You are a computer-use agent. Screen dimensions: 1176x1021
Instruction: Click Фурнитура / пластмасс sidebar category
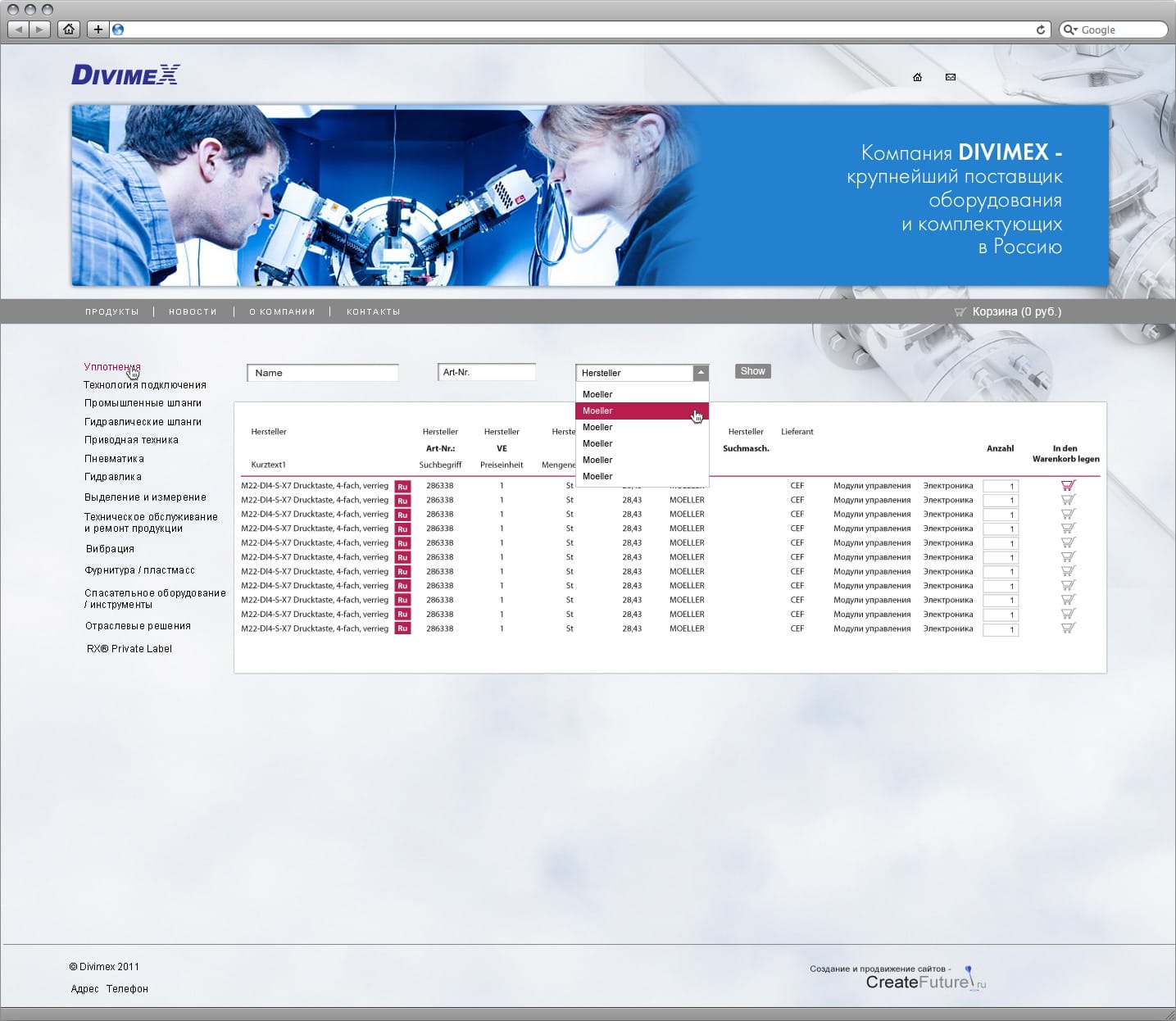point(139,570)
